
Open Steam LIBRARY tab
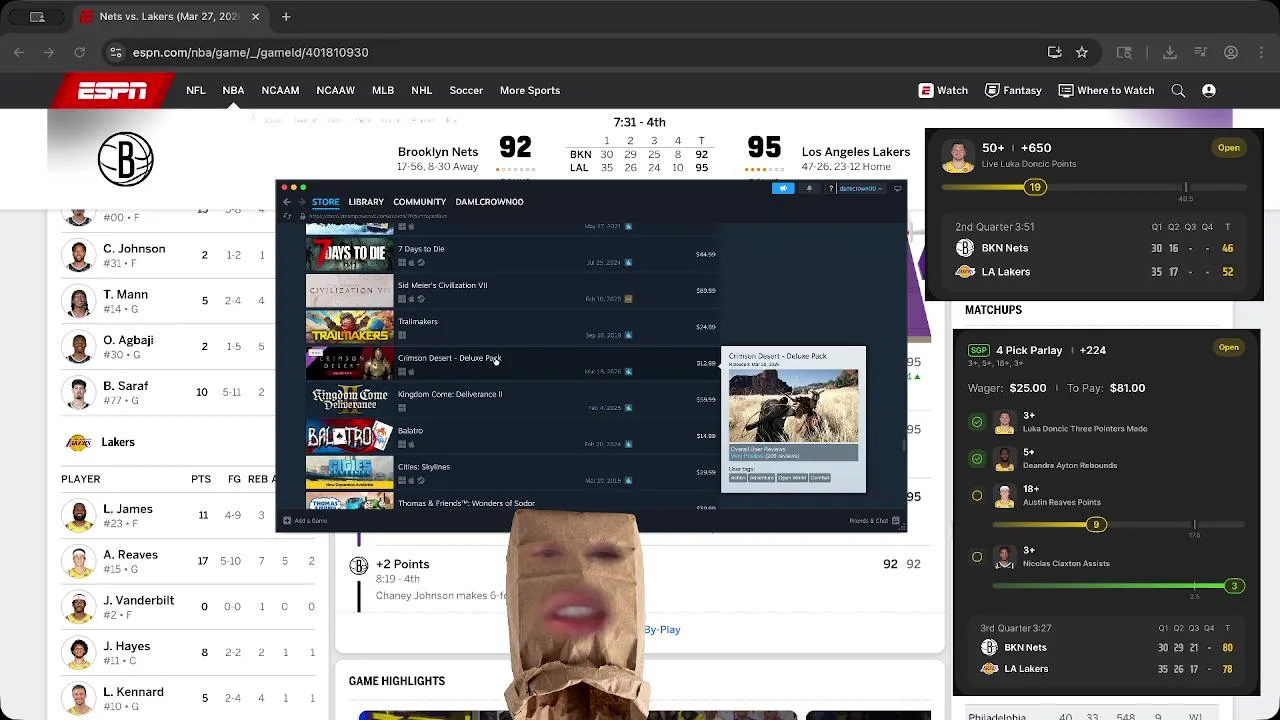pyautogui.click(x=366, y=202)
